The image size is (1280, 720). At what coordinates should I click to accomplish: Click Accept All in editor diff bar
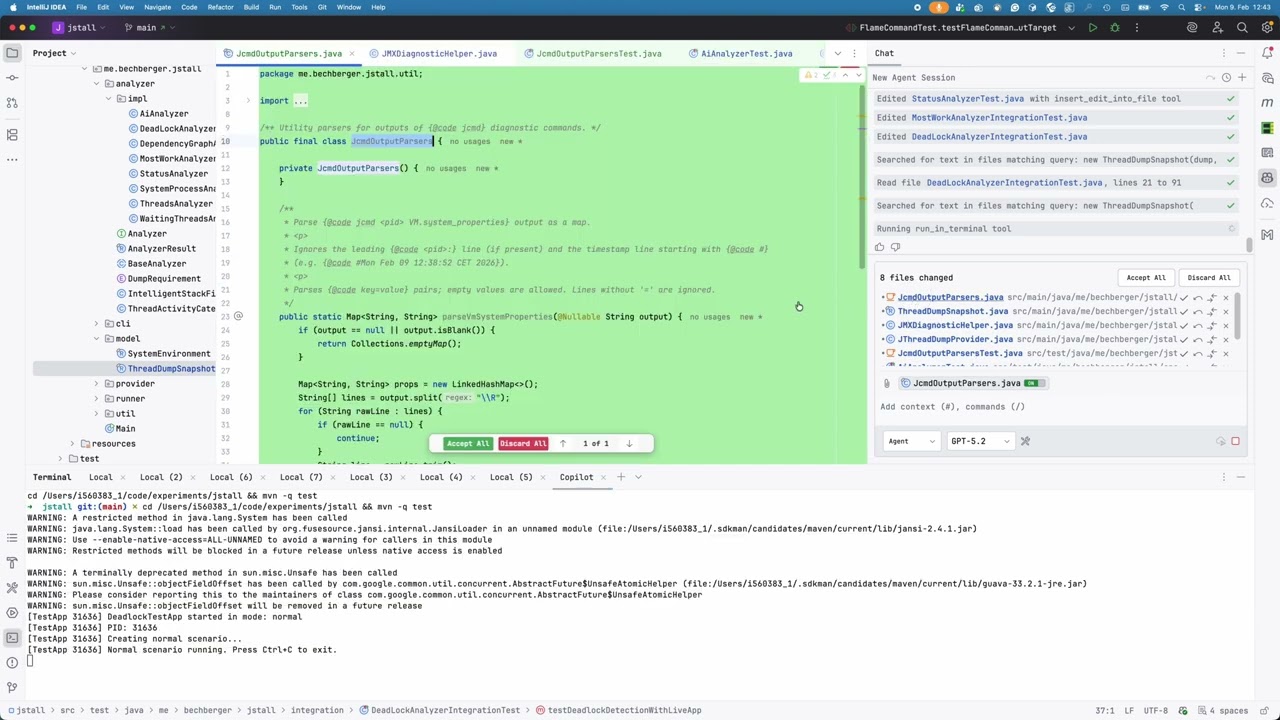(468, 443)
